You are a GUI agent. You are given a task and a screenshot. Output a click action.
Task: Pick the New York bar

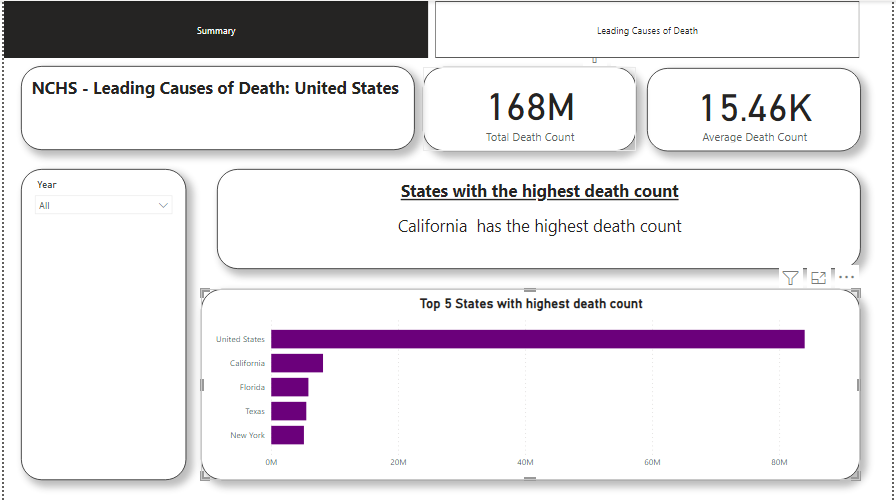coord(287,435)
